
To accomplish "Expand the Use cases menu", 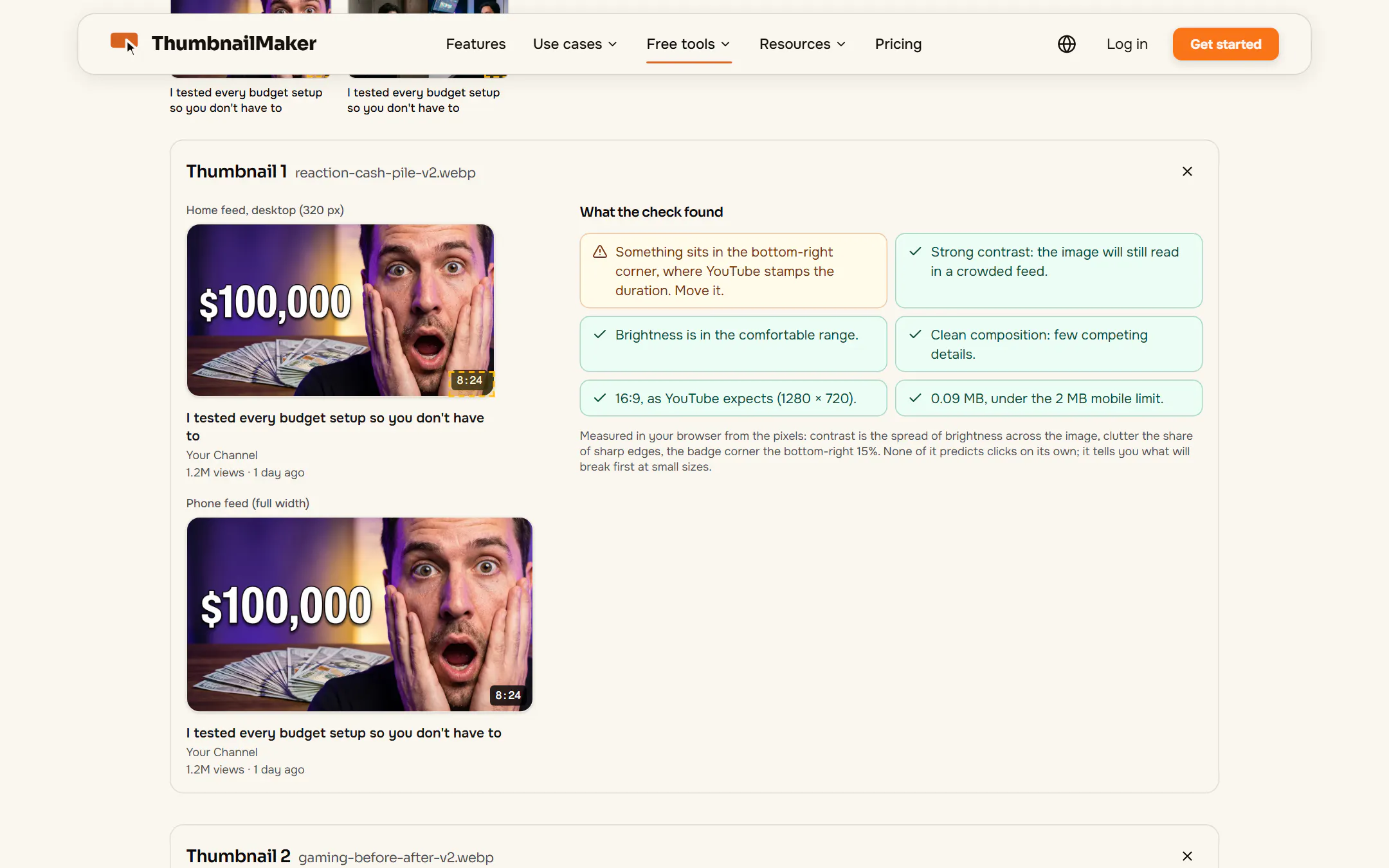I will [575, 44].
